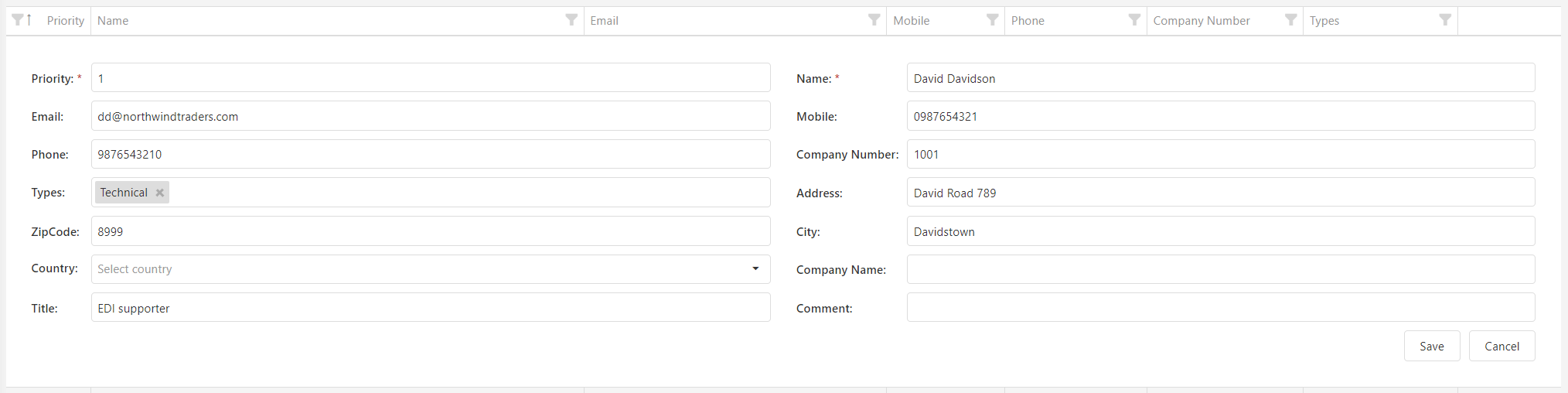1568x393 pixels.
Task: Select the Title field with EDI supporter
Action: point(430,308)
